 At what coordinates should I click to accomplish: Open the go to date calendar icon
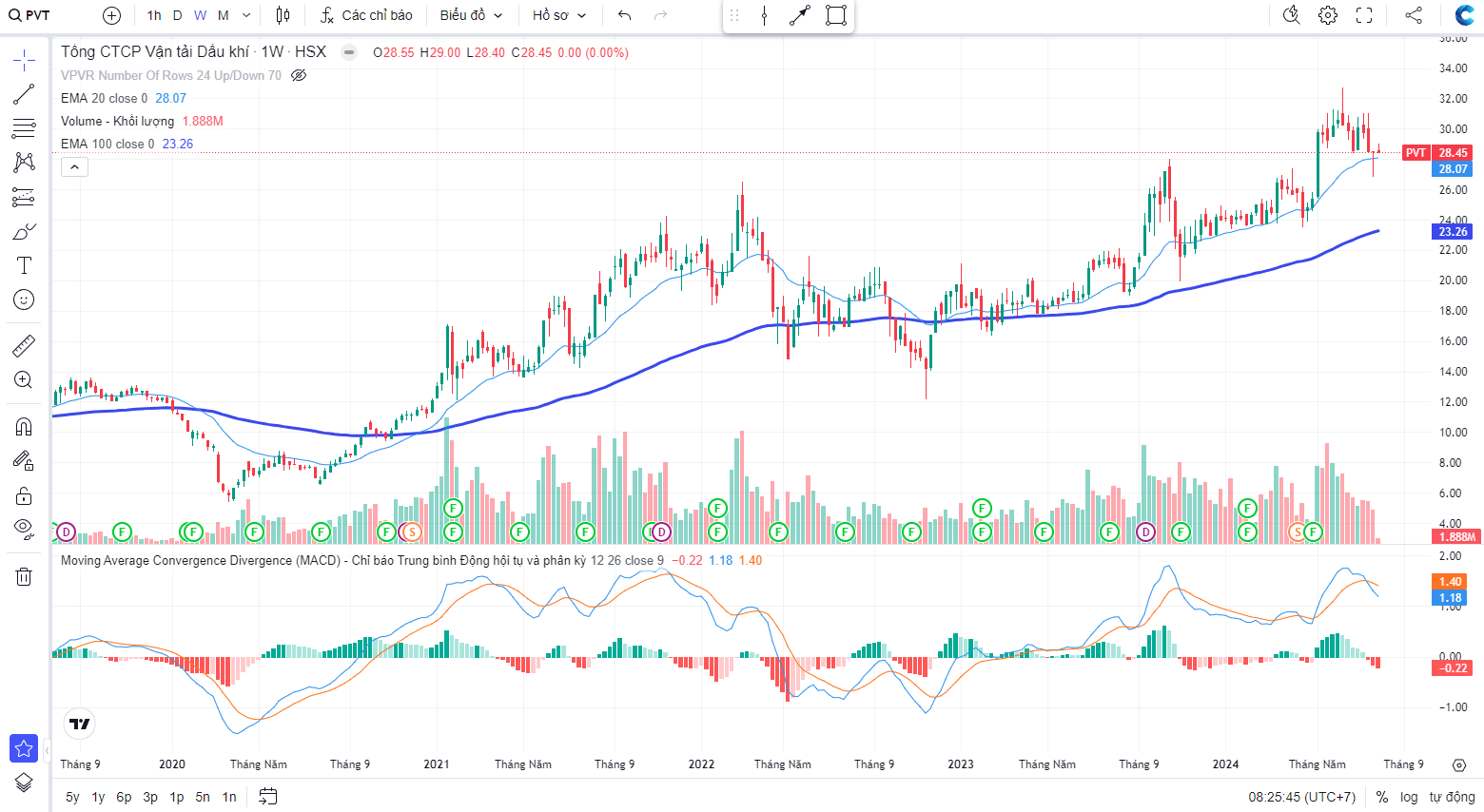(268, 797)
